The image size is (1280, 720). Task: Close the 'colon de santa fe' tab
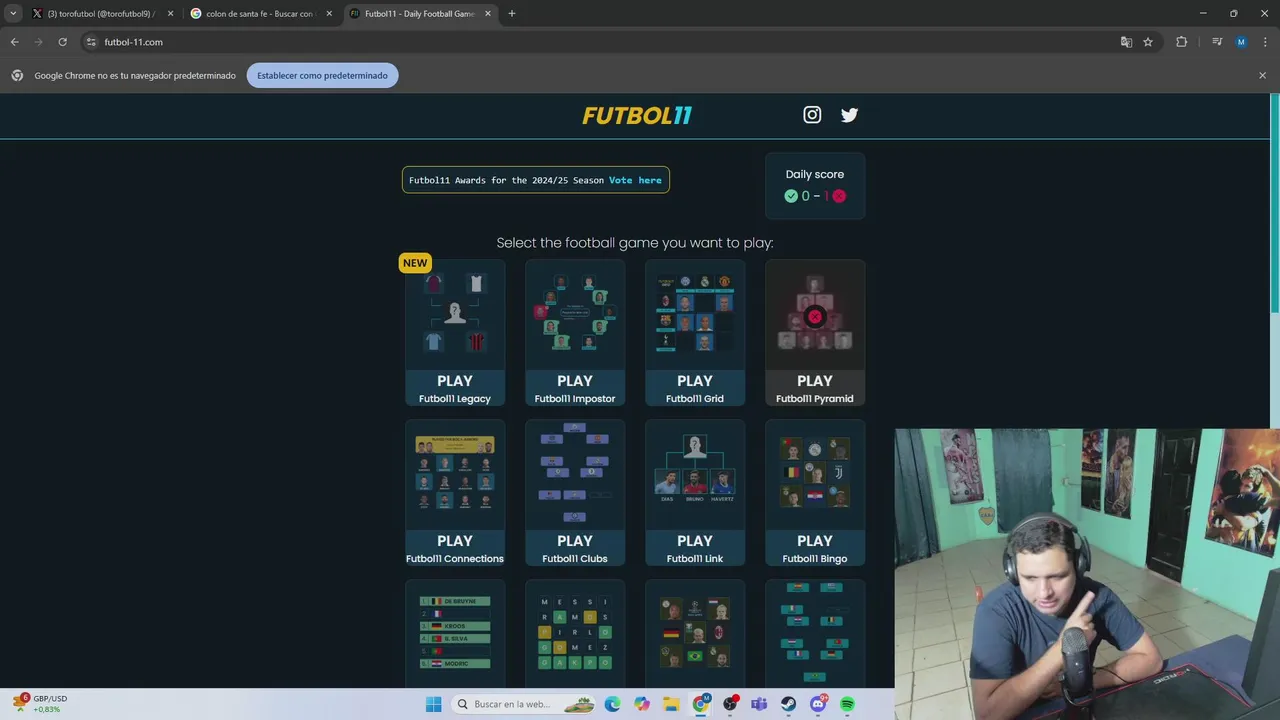[329, 14]
